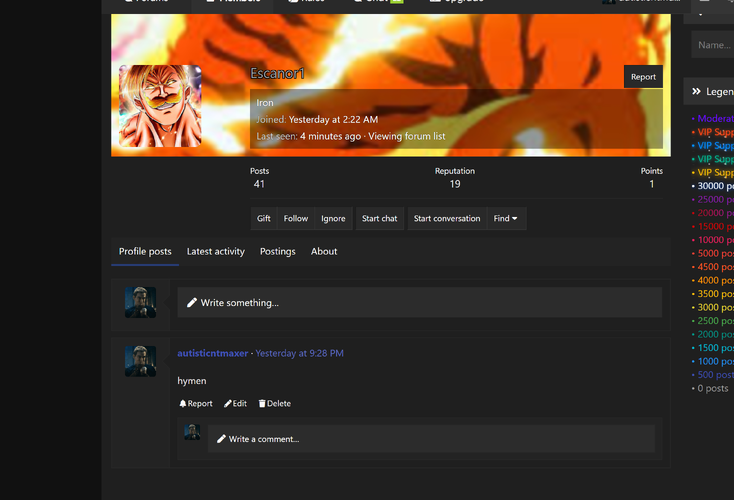Image resolution: width=734 pixels, height=500 pixels.
Task: Open the About tab
Action: pyautogui.click(x=324, y=252)
